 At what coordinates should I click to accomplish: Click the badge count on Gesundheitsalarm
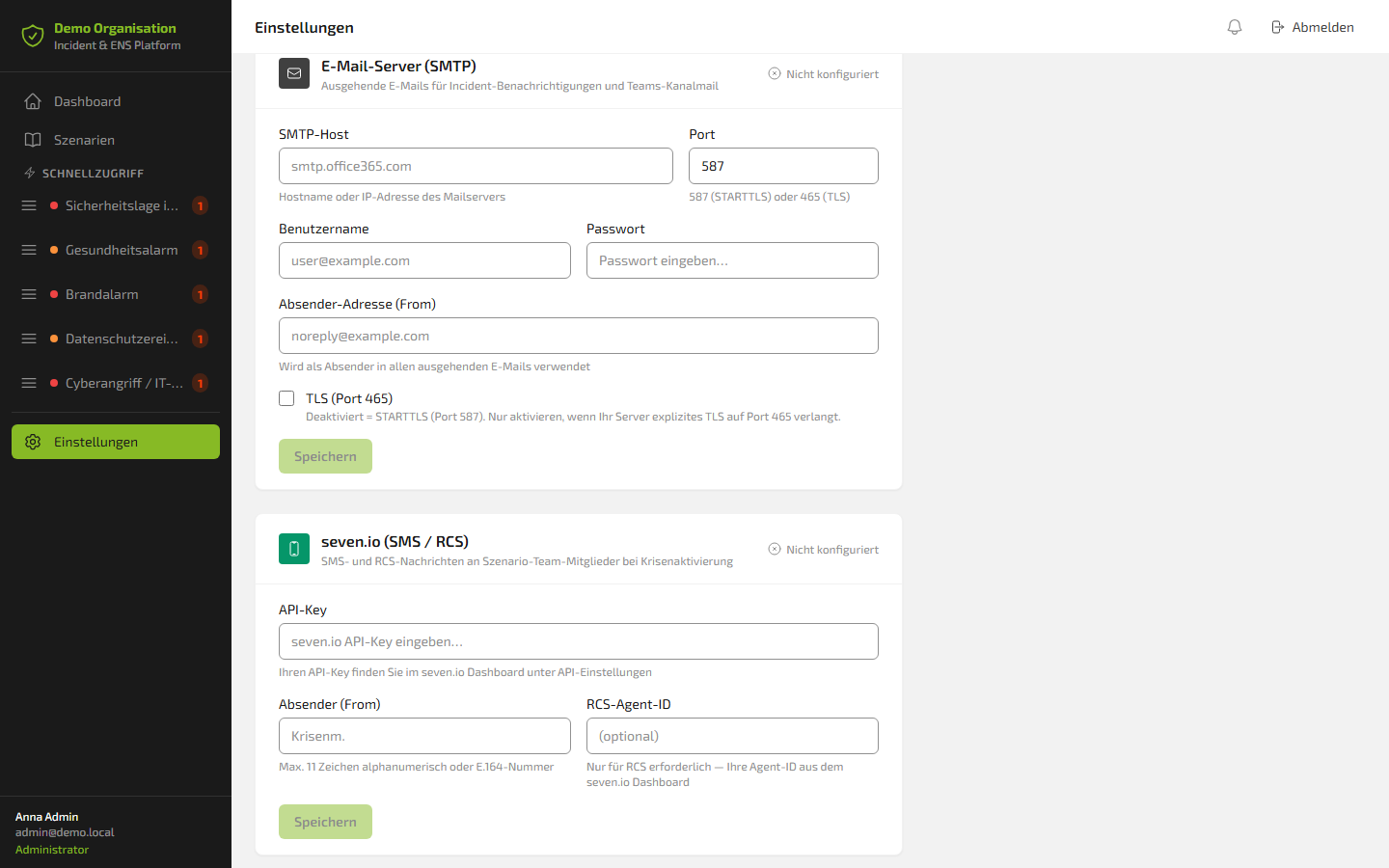pos(200,250)
